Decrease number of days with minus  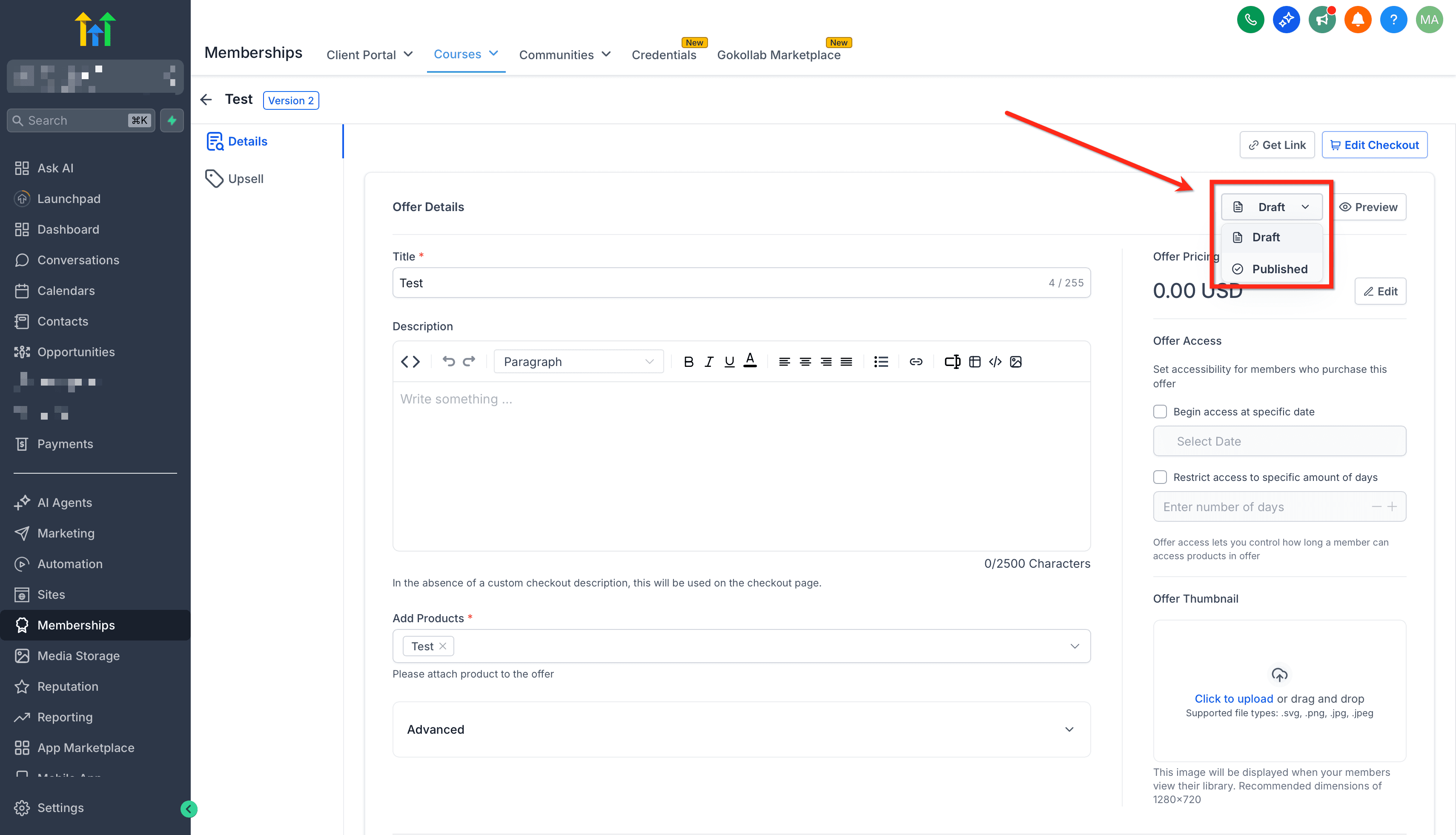tap(1376, 507)
